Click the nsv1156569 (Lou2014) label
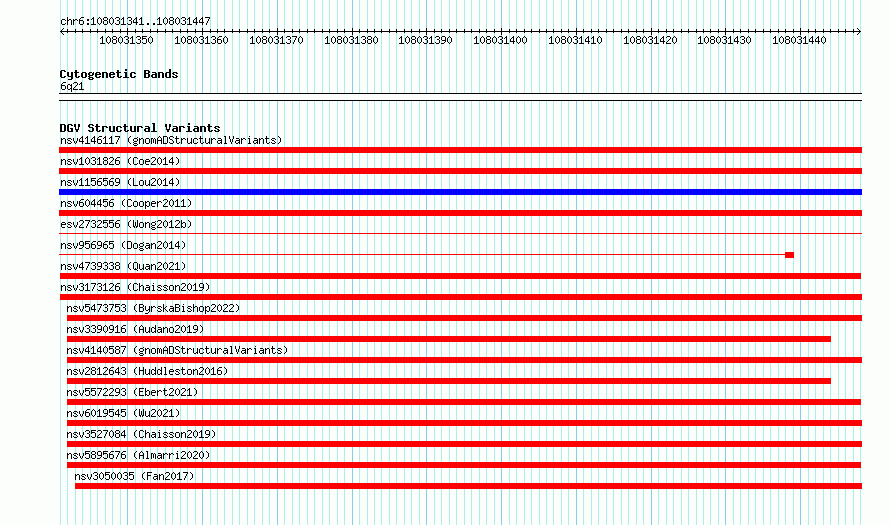 120,182
